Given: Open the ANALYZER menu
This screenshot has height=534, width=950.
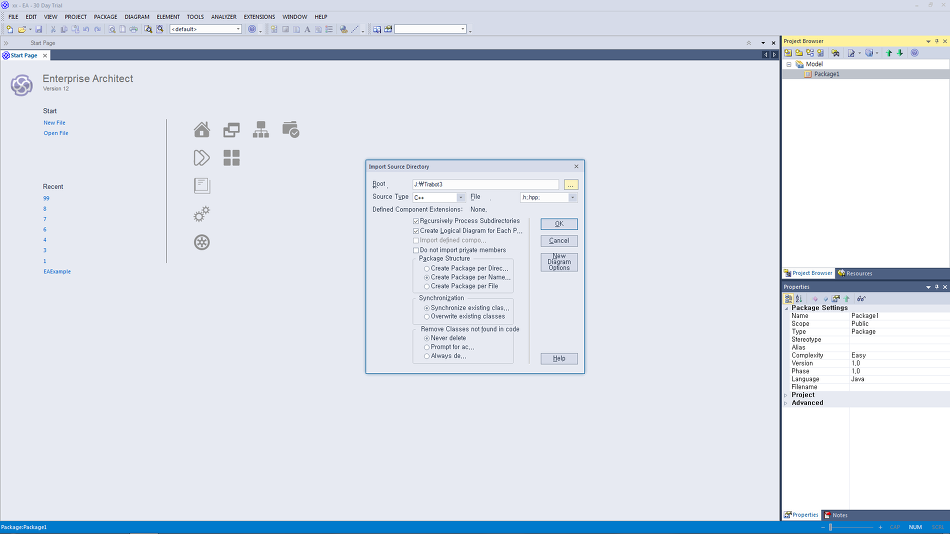Looking at the screenshot, I should (x=224, y=17).
